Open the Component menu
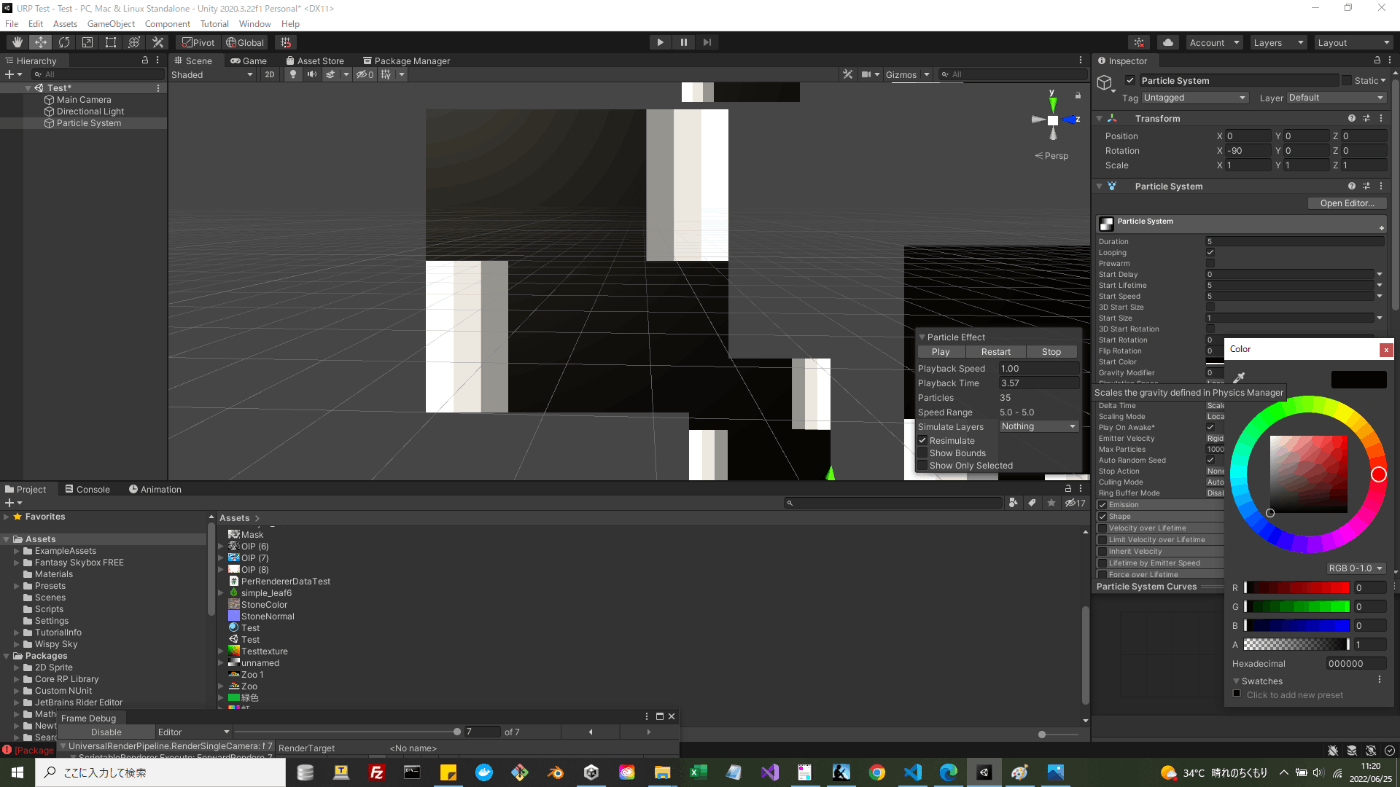The height and width of the screenshot is (787, 1400). [x=167, y=23]
